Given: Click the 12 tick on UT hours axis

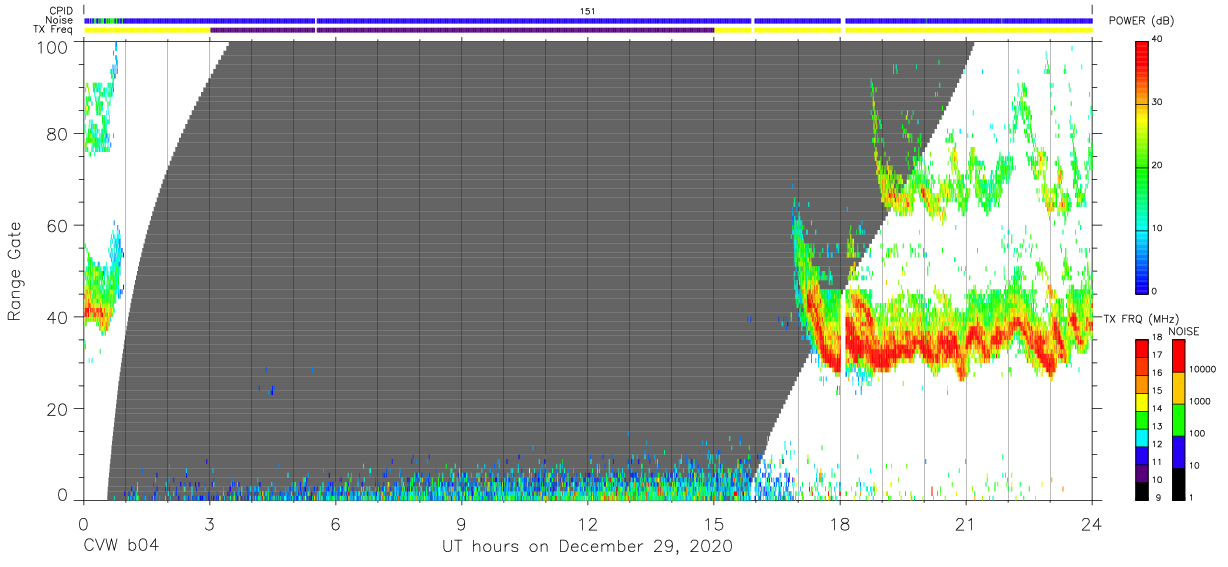Looking at the screenshot, I should (x=588, y=523).
